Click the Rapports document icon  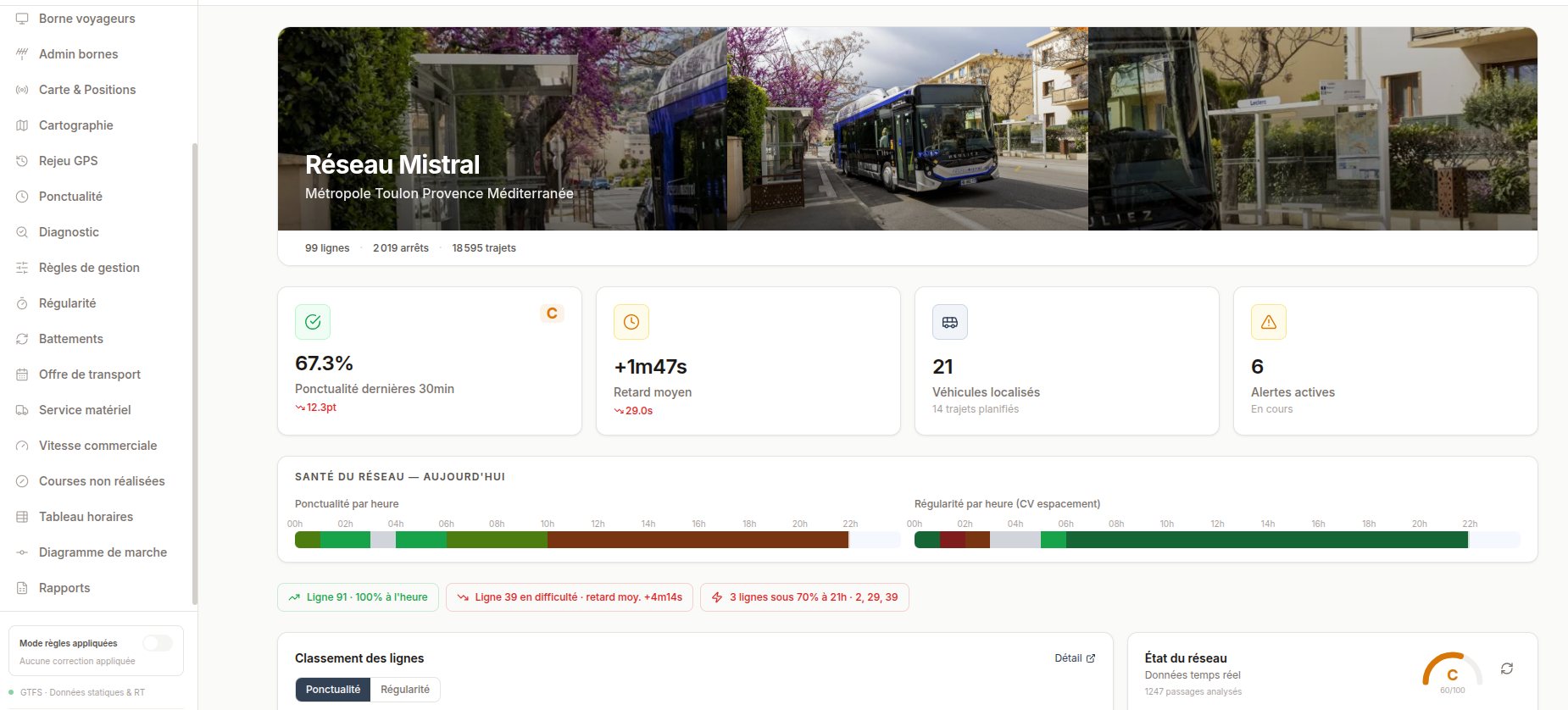(22, 588)
